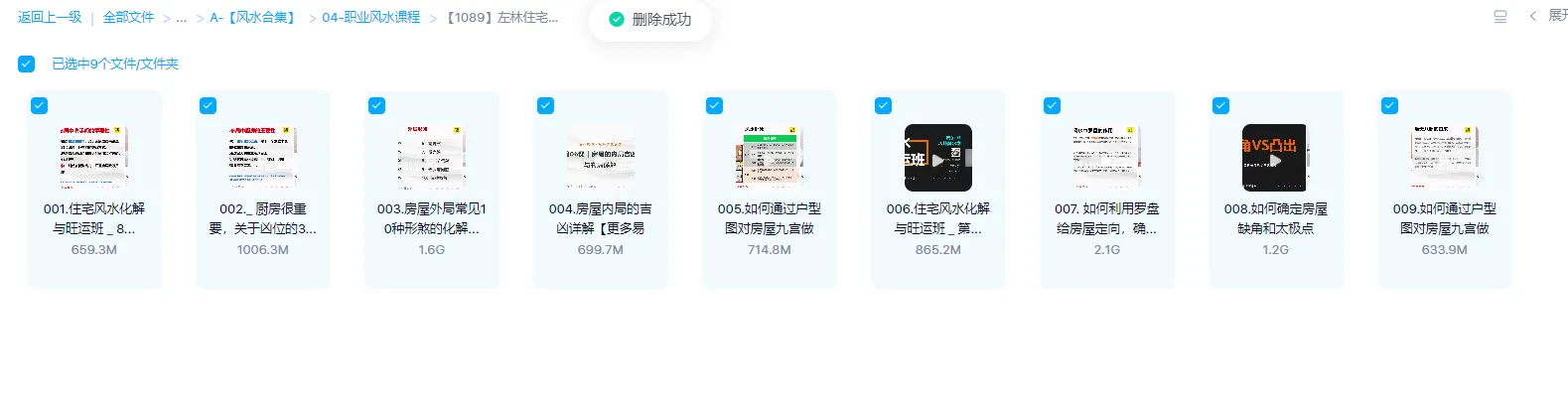Open thumbnail of the 714.8M video
The image size is (1568, 396).
point(770,158)
